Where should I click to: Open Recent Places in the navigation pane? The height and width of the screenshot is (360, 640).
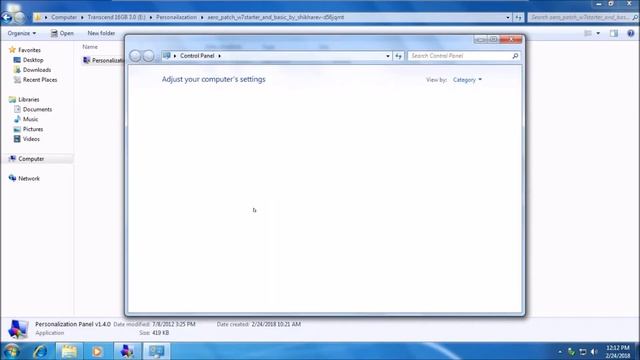tap(40, 80)
